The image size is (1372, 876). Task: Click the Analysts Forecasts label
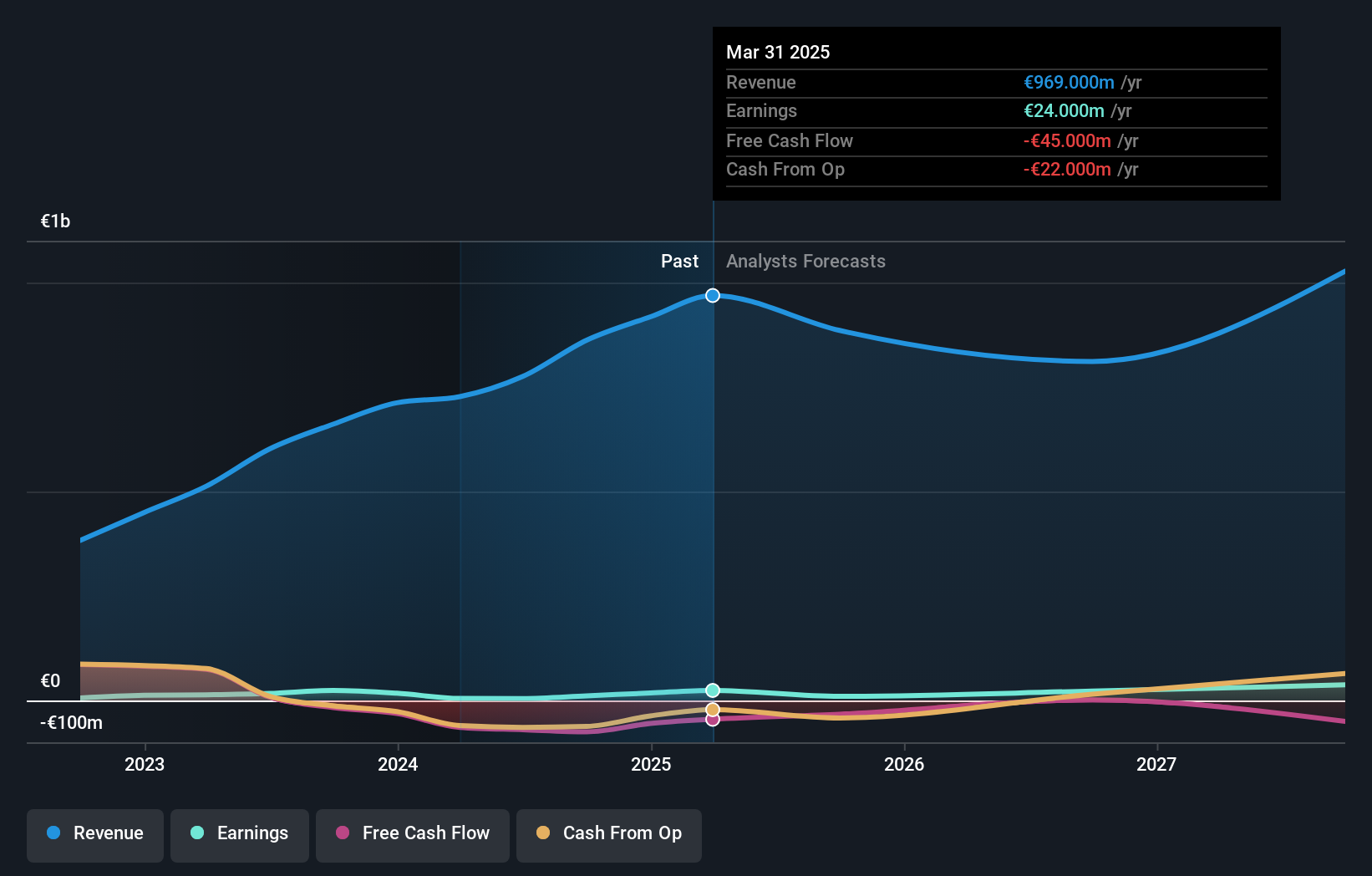[805, 261]
